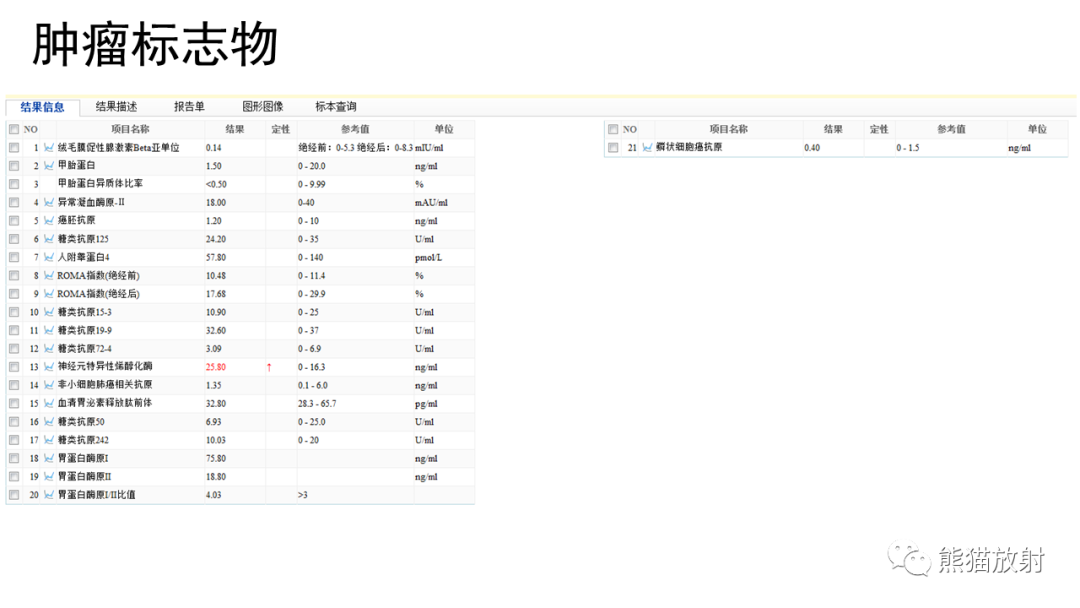
Task: Click the 项目名称 column header in left table
Action: (x=130, y=129)
